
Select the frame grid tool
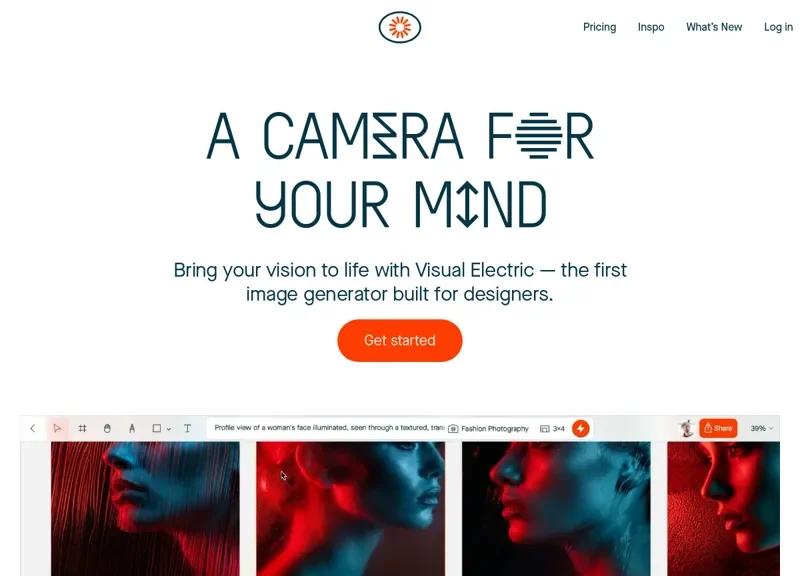(82, 429)
